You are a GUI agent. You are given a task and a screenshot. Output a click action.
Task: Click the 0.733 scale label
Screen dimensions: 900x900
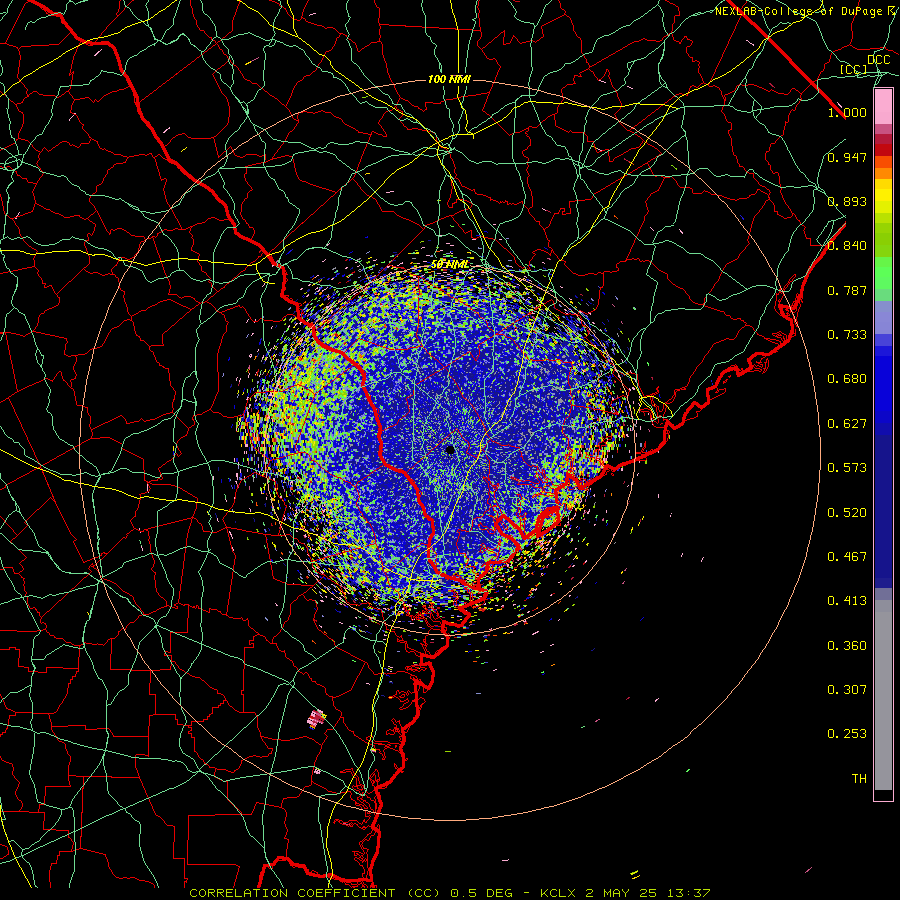click(x=847, y=335)
